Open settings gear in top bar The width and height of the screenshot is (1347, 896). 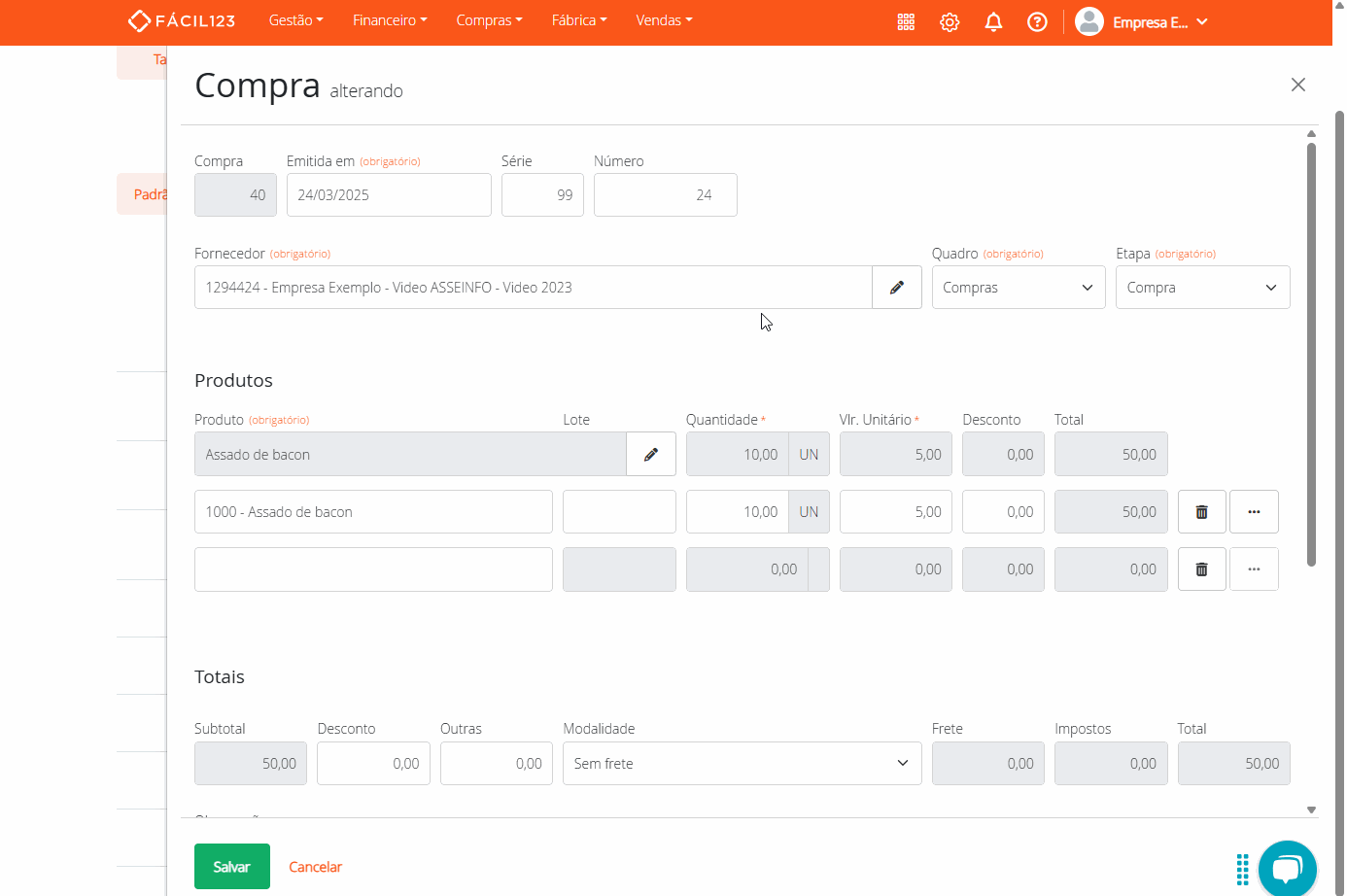click(x=950, y=21)
